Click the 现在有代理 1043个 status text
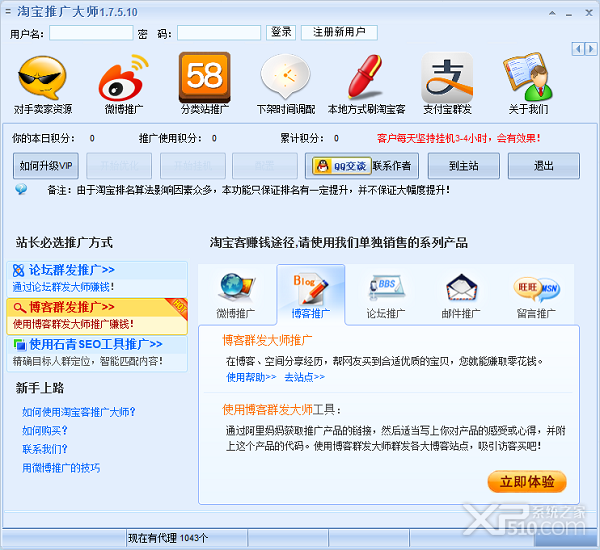 (x=168, y=539)
